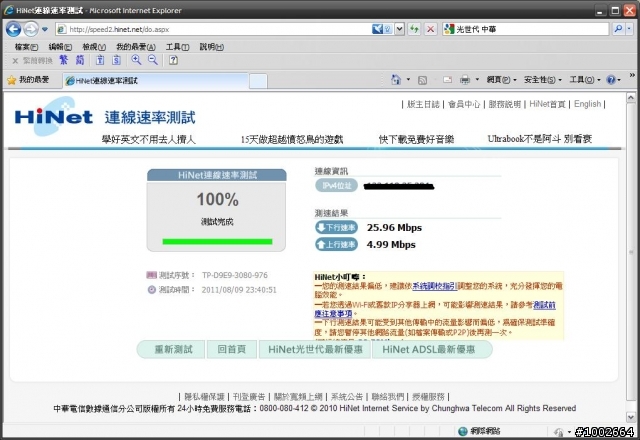Expand the address bar history dropdown
This screenshot has height=440, width=640.
pyautogui.click(x=400, y=29)
